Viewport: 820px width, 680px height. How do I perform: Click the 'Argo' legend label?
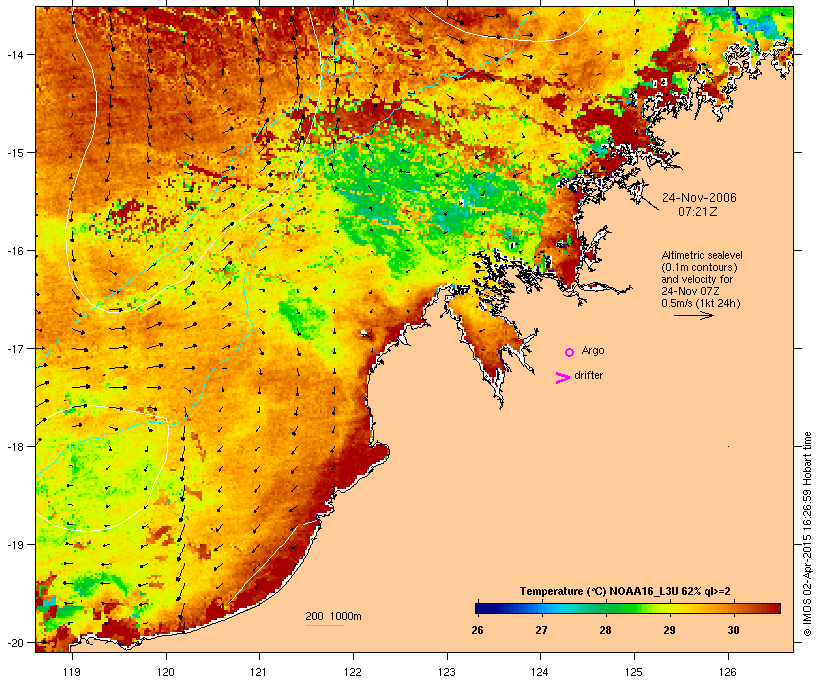(593, 350)
